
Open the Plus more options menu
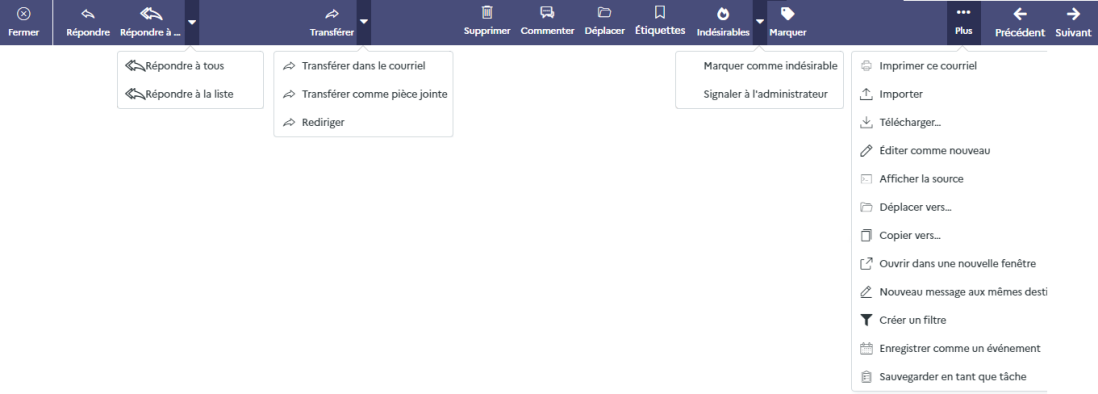tap(964, 22)
